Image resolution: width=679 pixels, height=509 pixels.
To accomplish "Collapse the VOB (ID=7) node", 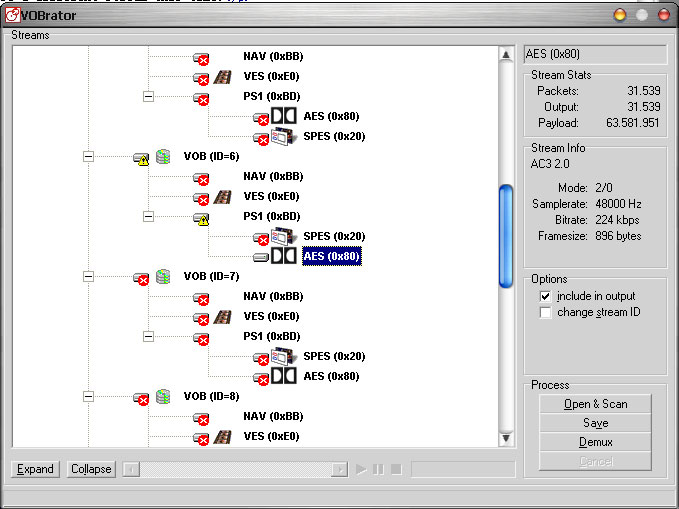I will tap(88, 276).
